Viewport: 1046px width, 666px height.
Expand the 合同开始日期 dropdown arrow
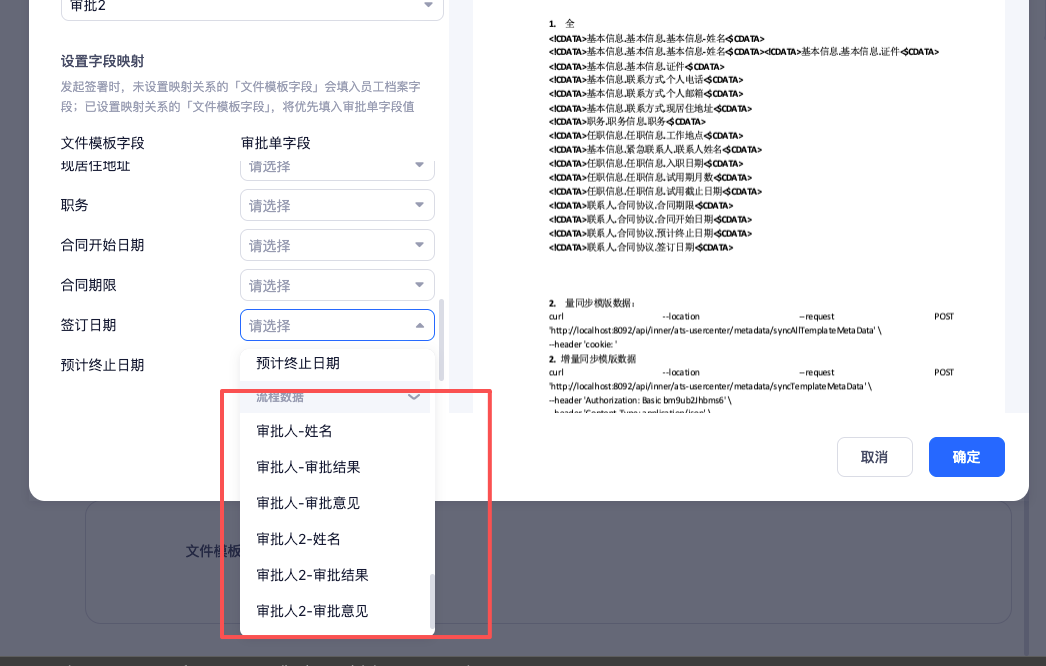point(420,245)
